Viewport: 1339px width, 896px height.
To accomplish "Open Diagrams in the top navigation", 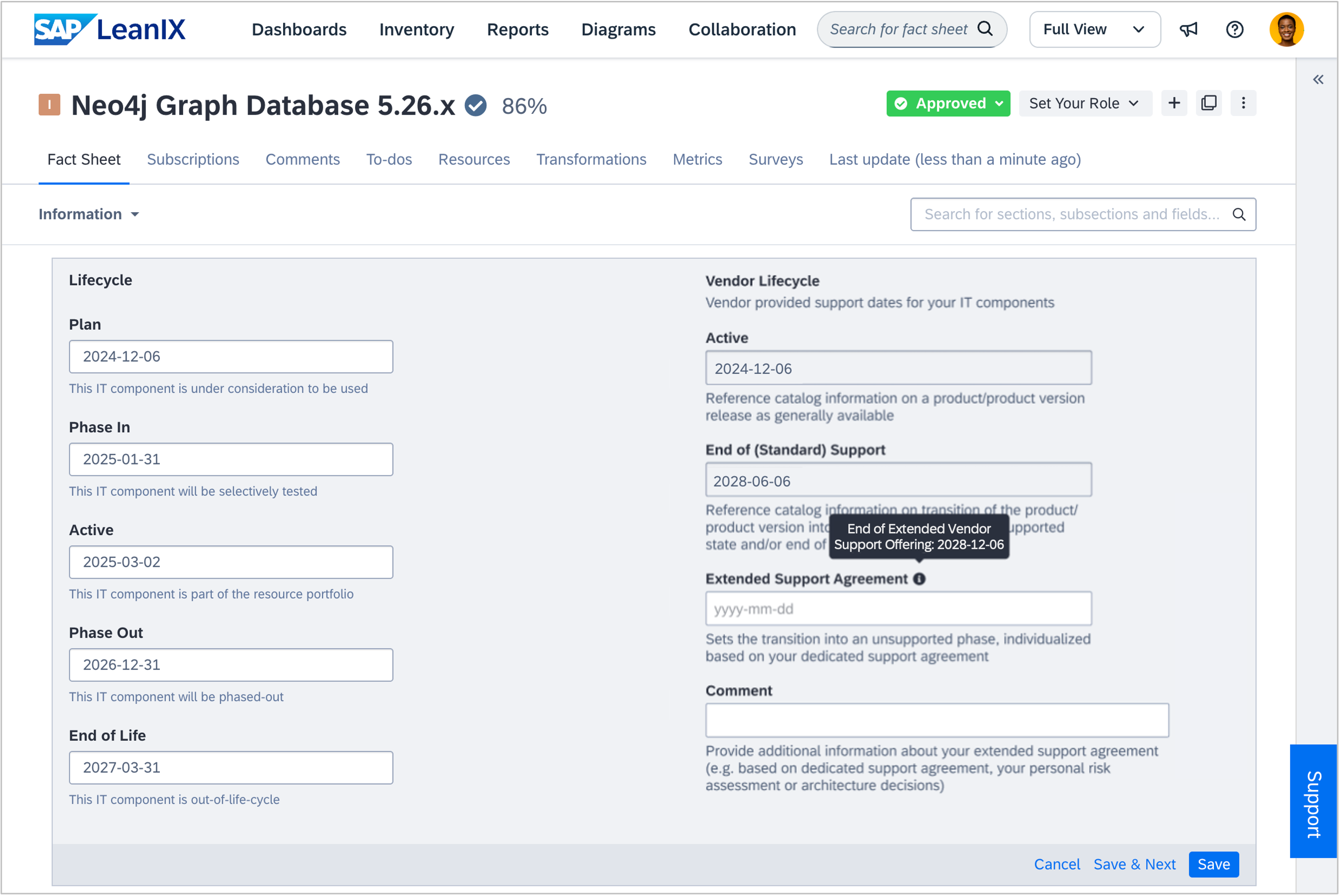I will [x=618, y=29].
